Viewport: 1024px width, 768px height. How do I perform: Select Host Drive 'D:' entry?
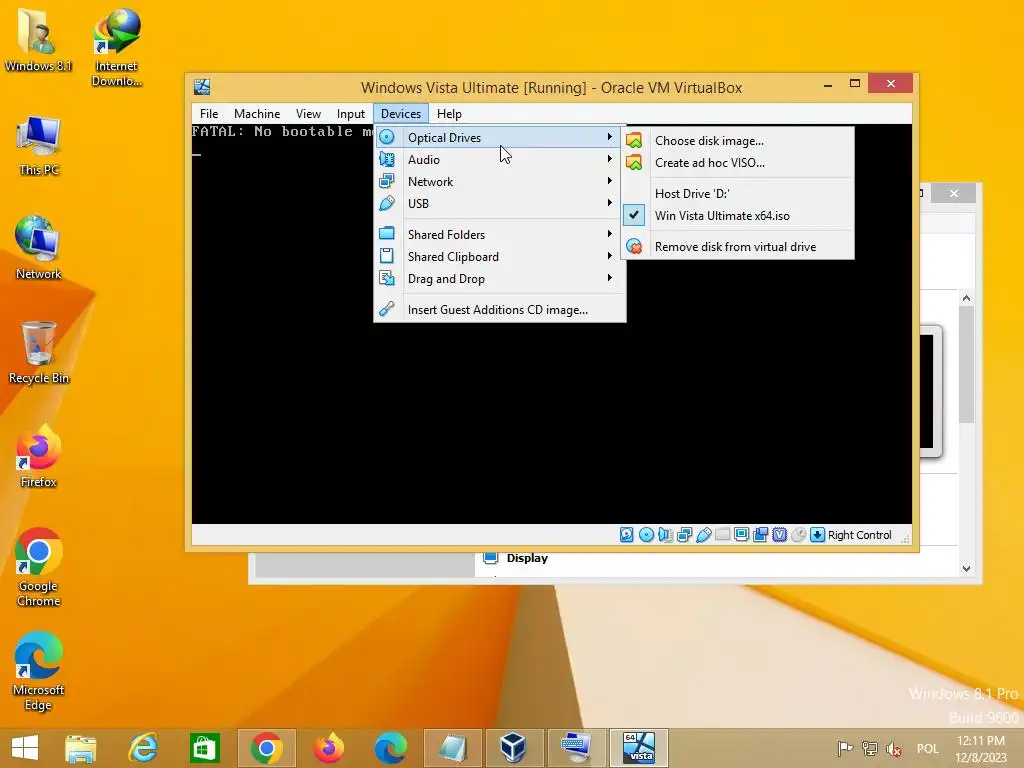(737, 193)
